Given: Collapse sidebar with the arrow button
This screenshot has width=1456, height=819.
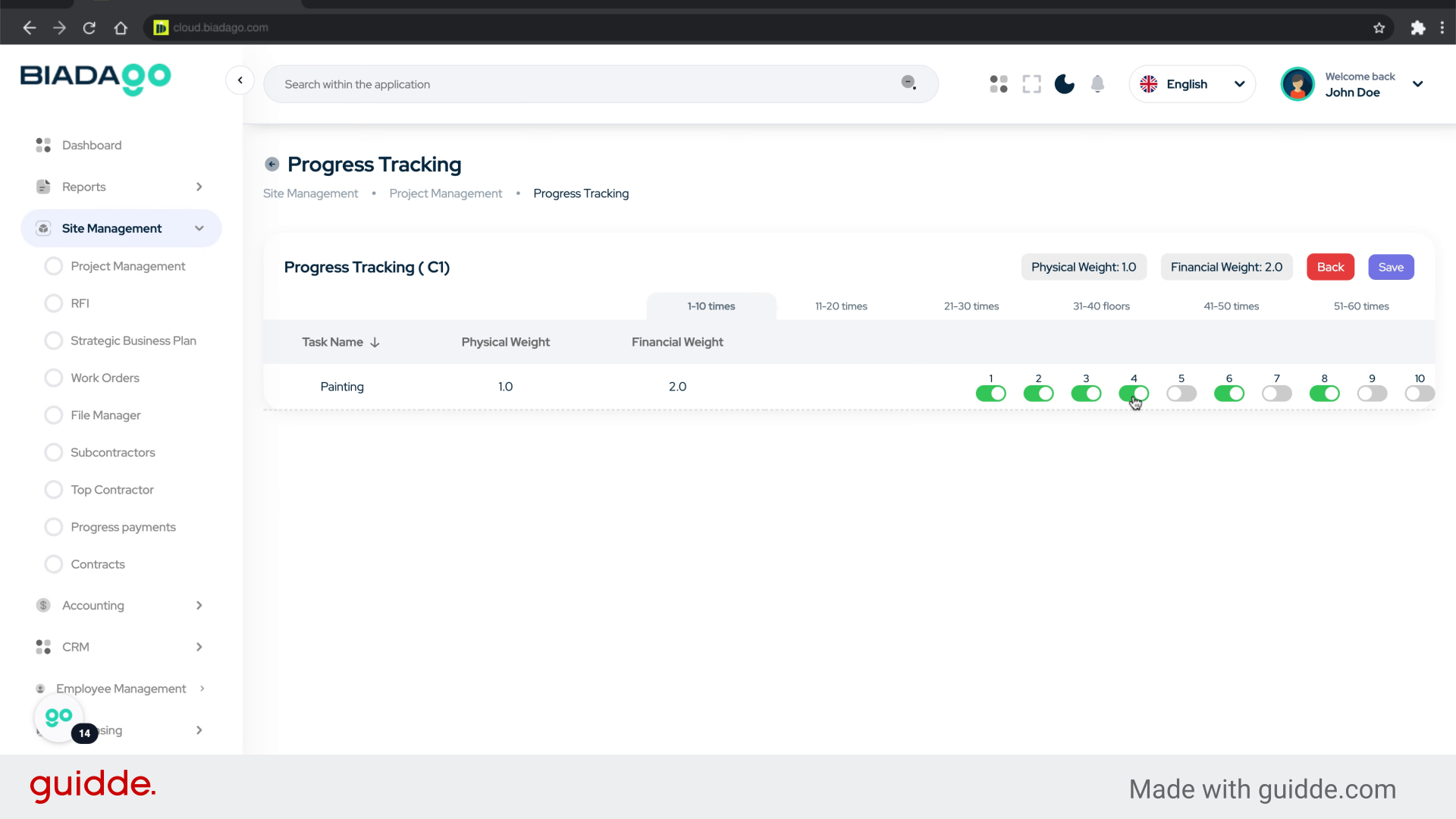Looking at the screenshot, I should click(x=240, y=80).
